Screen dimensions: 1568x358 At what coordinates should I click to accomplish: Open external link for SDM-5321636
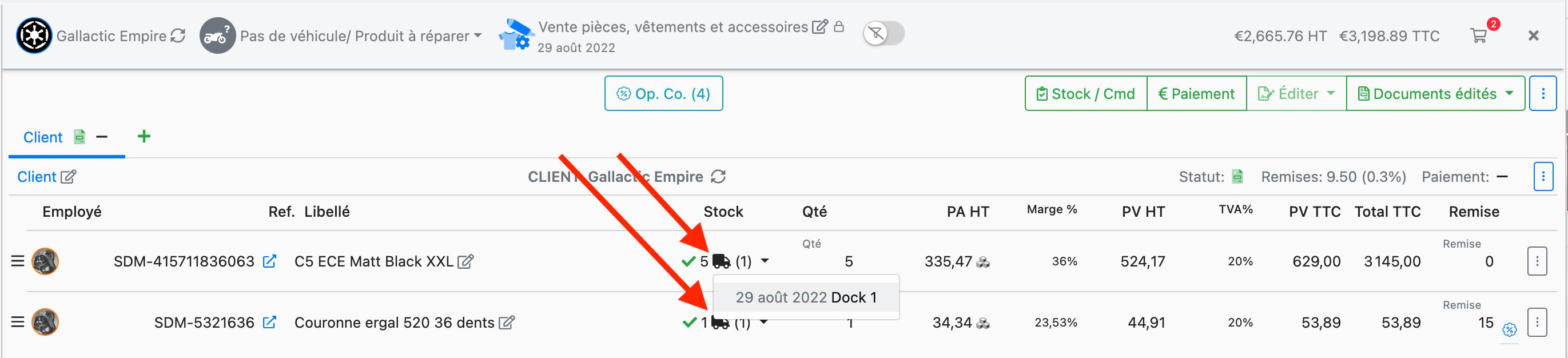(x=269, y=322)
